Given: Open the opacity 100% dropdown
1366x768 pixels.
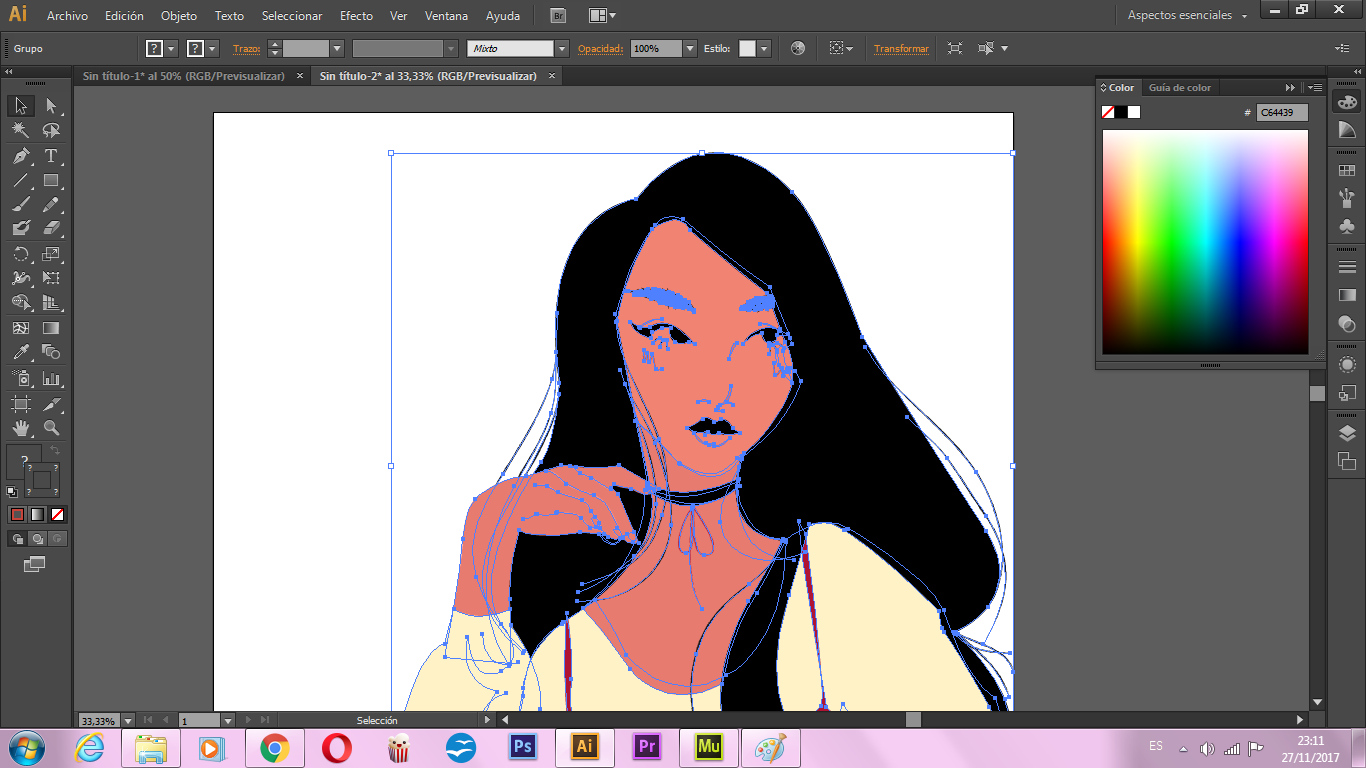Looking at the screenshot, I should pyautogui.click(x=690, y=48).
